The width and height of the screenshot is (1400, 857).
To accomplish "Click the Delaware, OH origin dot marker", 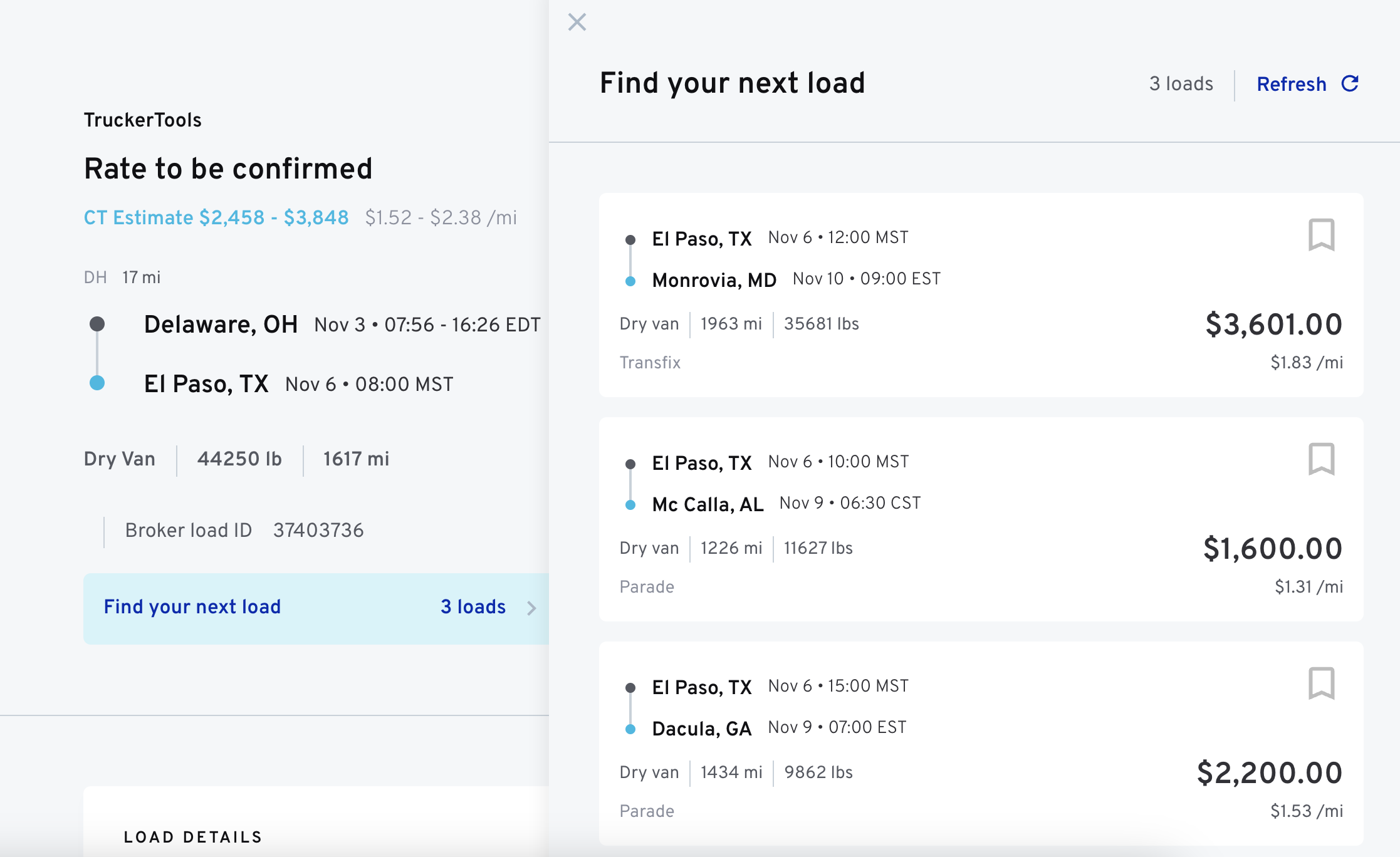I will [x=97, y=324].
